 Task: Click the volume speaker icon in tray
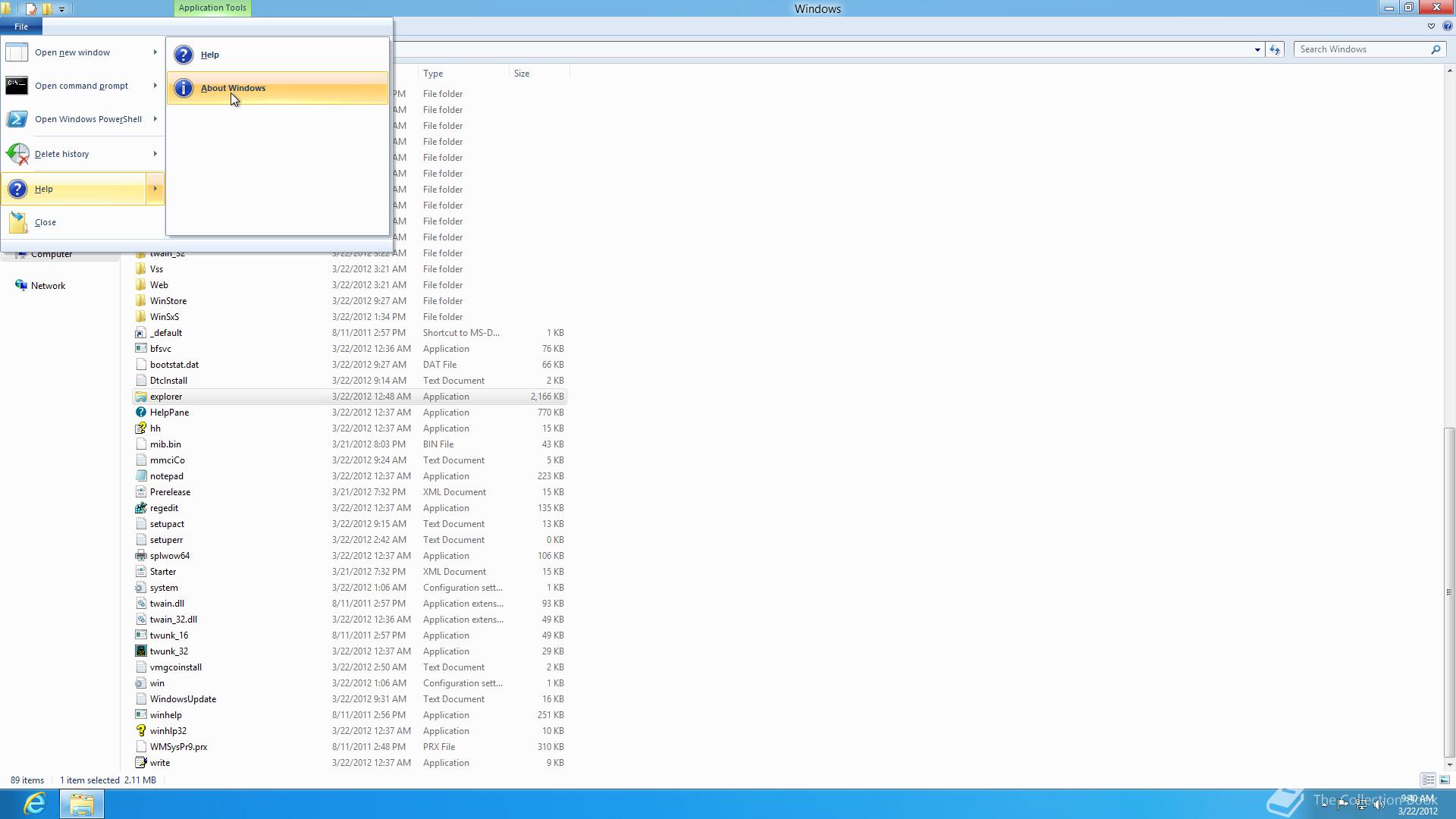click(1379, 805)
